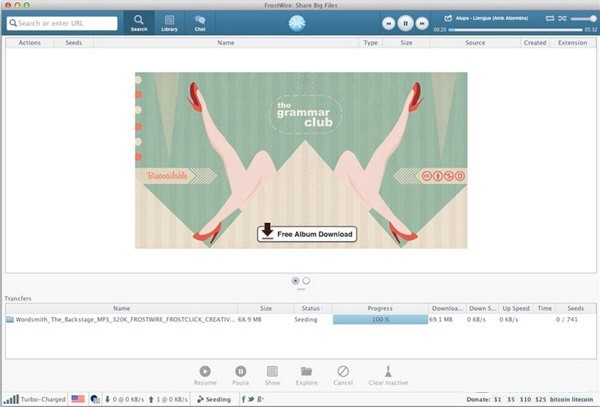Sort search results by Name column
Viewport: 600px width, 407px height.
point(226,42)
